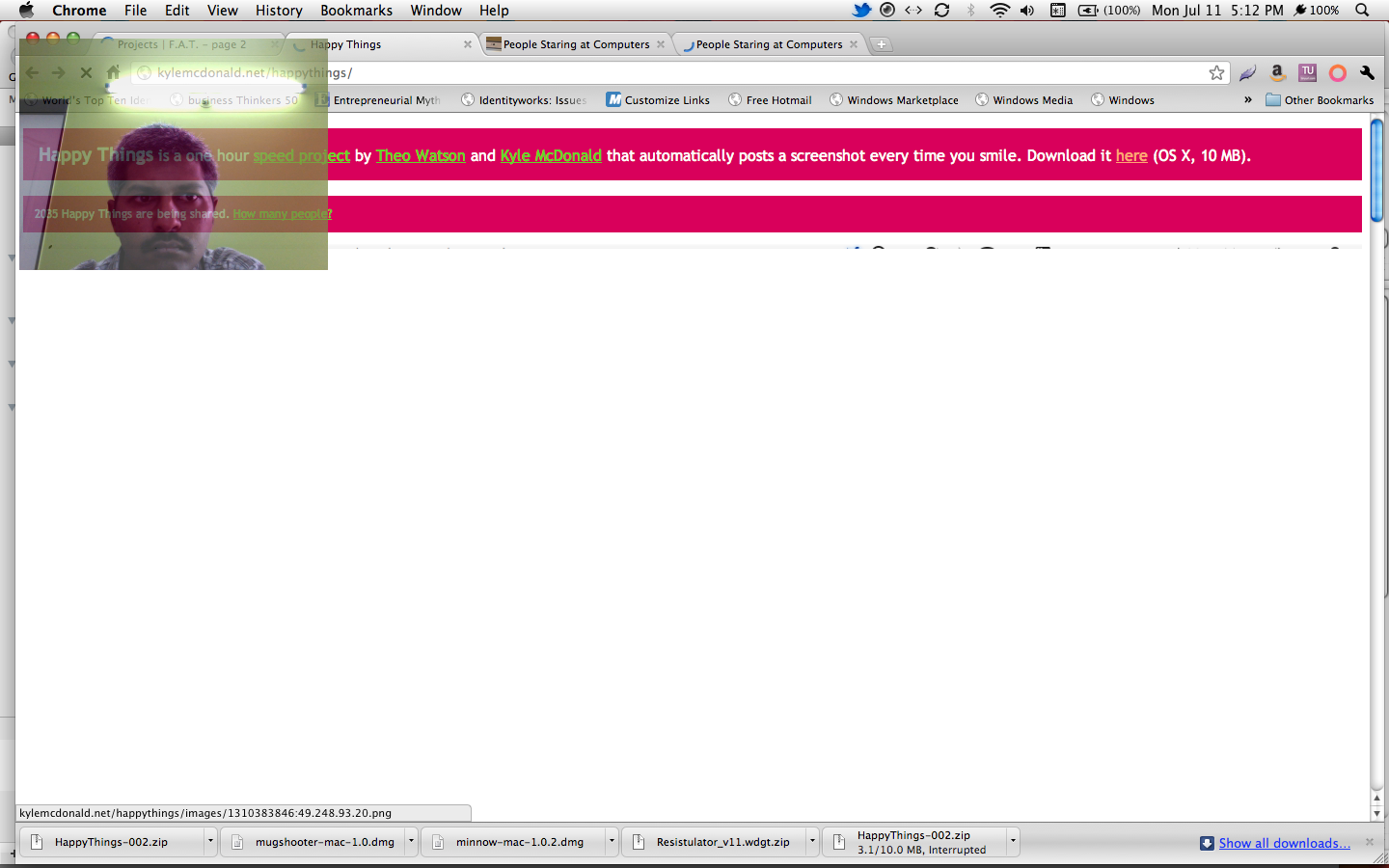Open the Amazon extension icon
1389x868 pixels.
1277,73
